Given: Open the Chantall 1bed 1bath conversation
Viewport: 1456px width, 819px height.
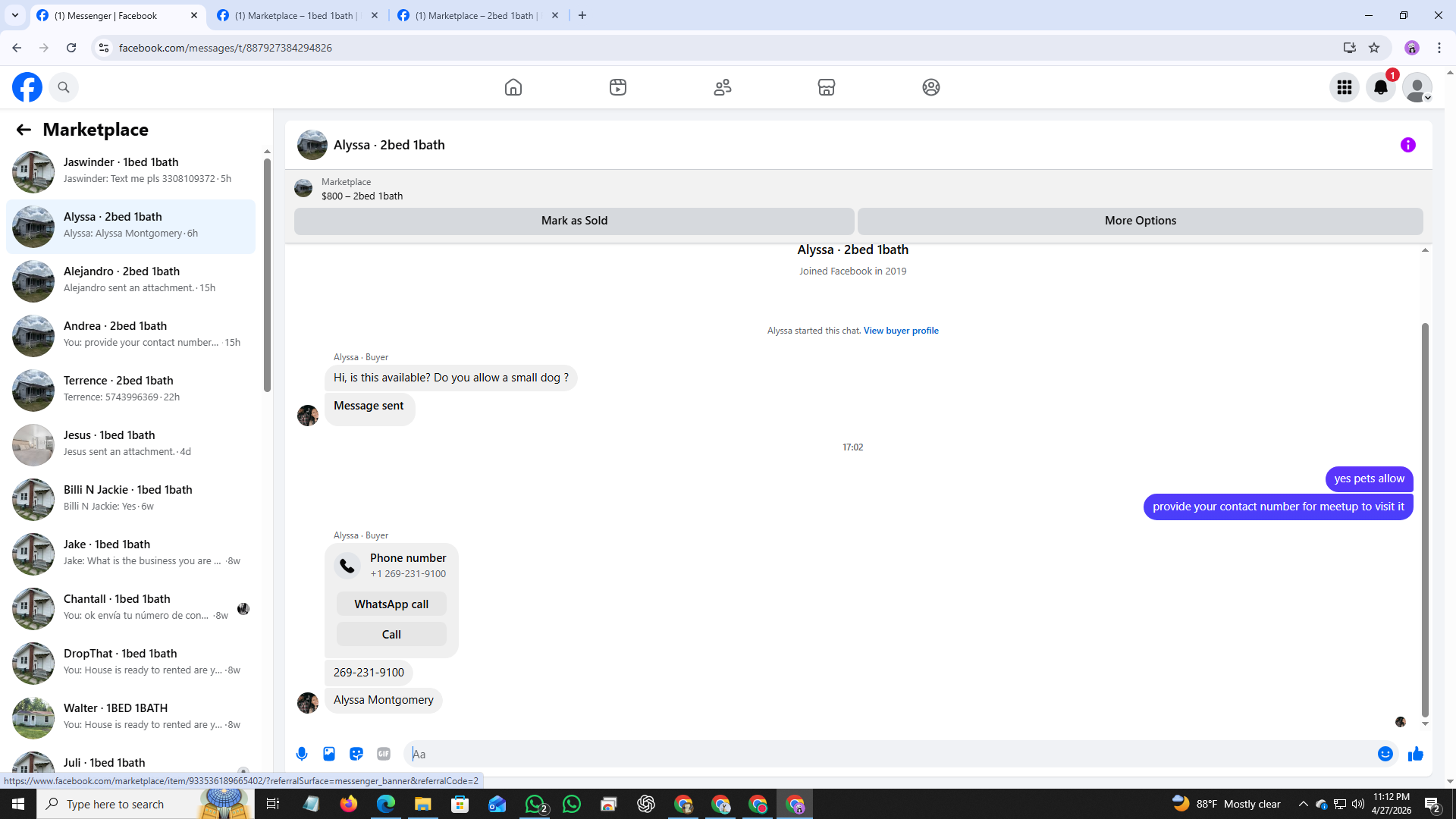Looking at the screenshot, I should point(130,608).
